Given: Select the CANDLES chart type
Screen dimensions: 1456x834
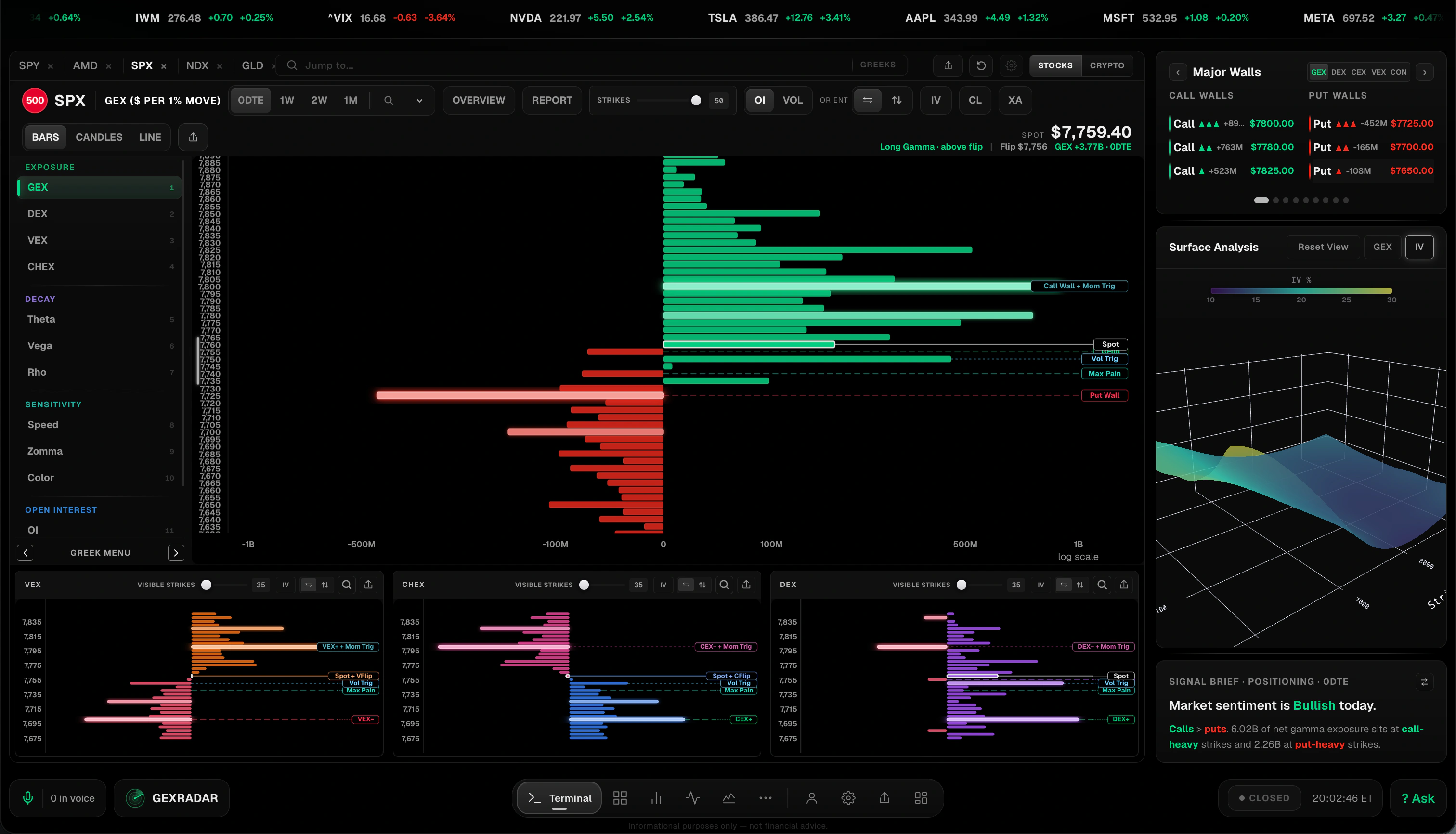Looking at the screenshot, I should (x=99, y=137).
